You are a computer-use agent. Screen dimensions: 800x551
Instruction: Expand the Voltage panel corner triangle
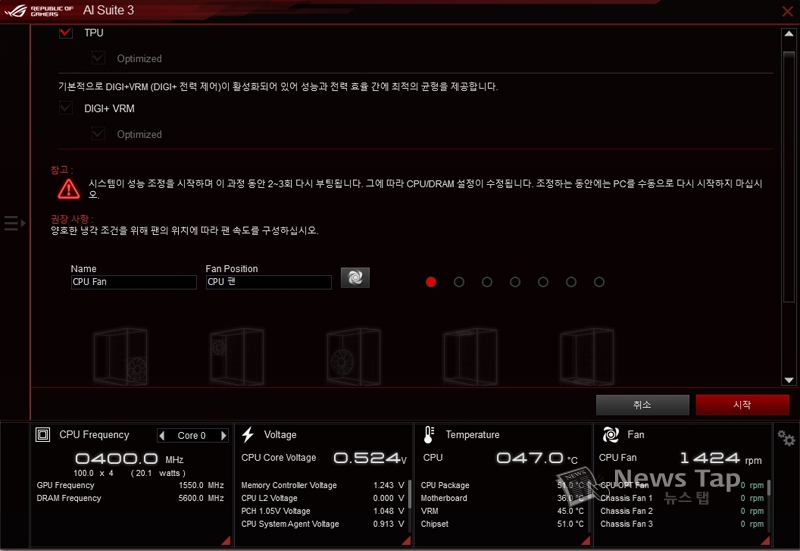(x=404, y=541)
